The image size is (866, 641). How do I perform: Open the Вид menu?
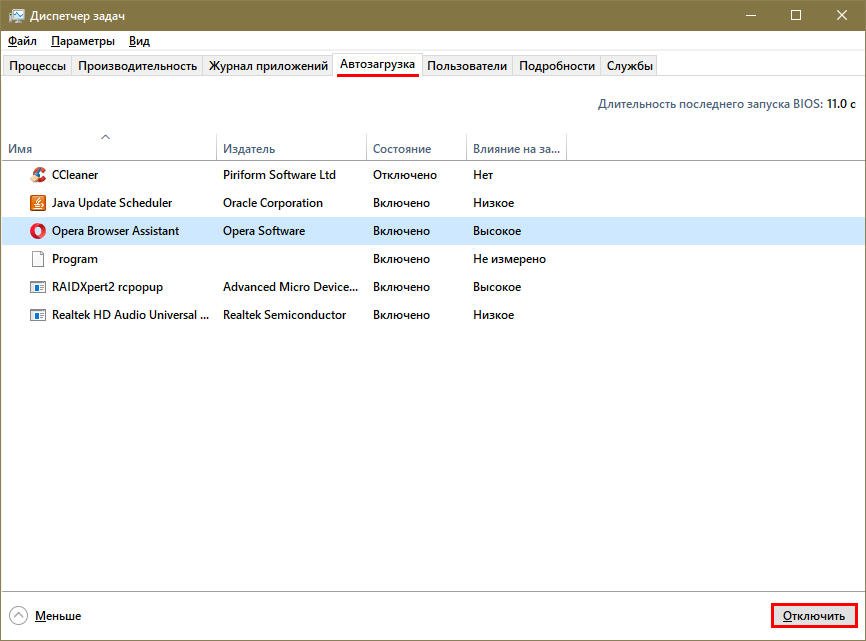point(139,41)
